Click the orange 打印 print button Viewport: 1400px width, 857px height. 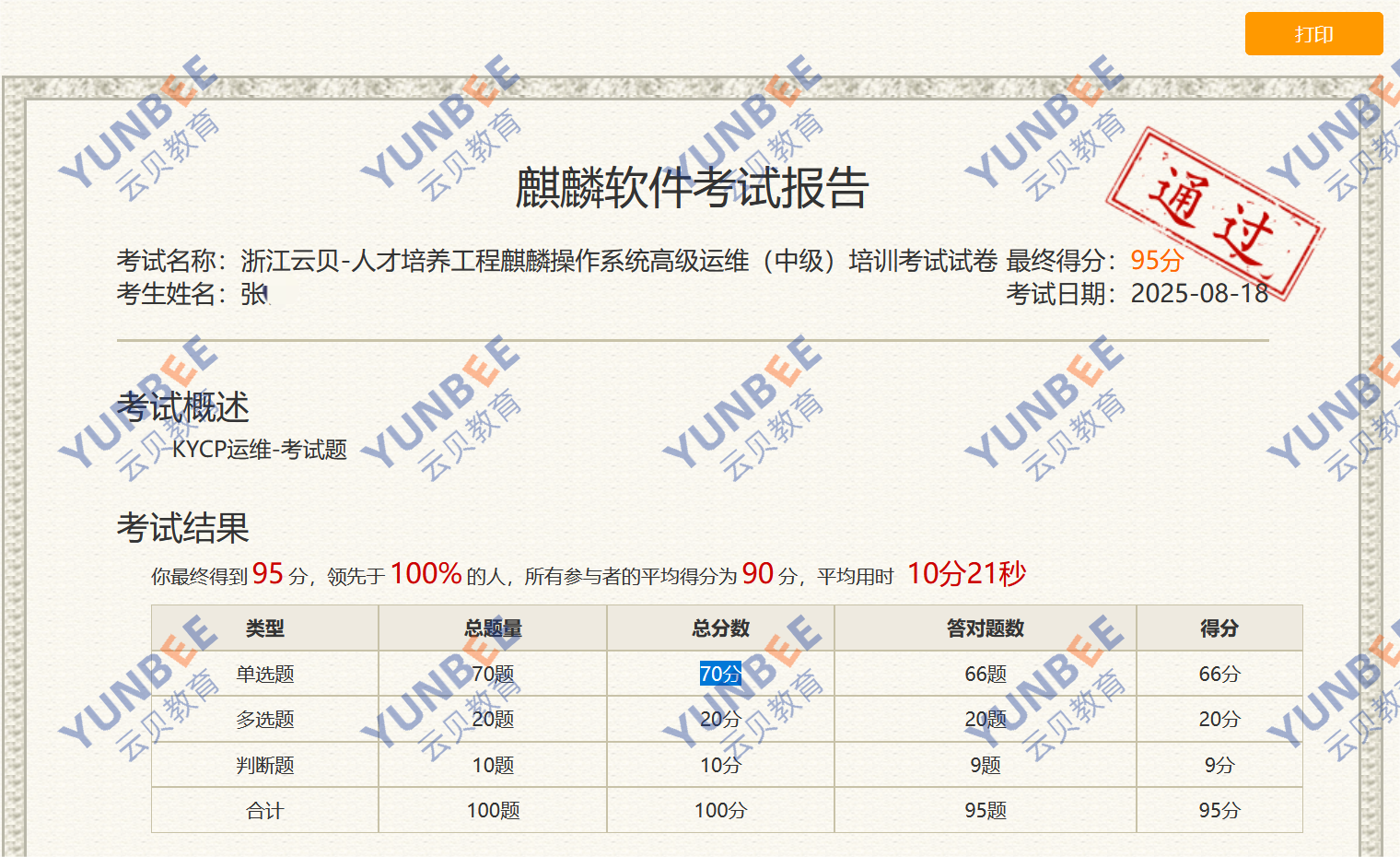pos(1313,34)
